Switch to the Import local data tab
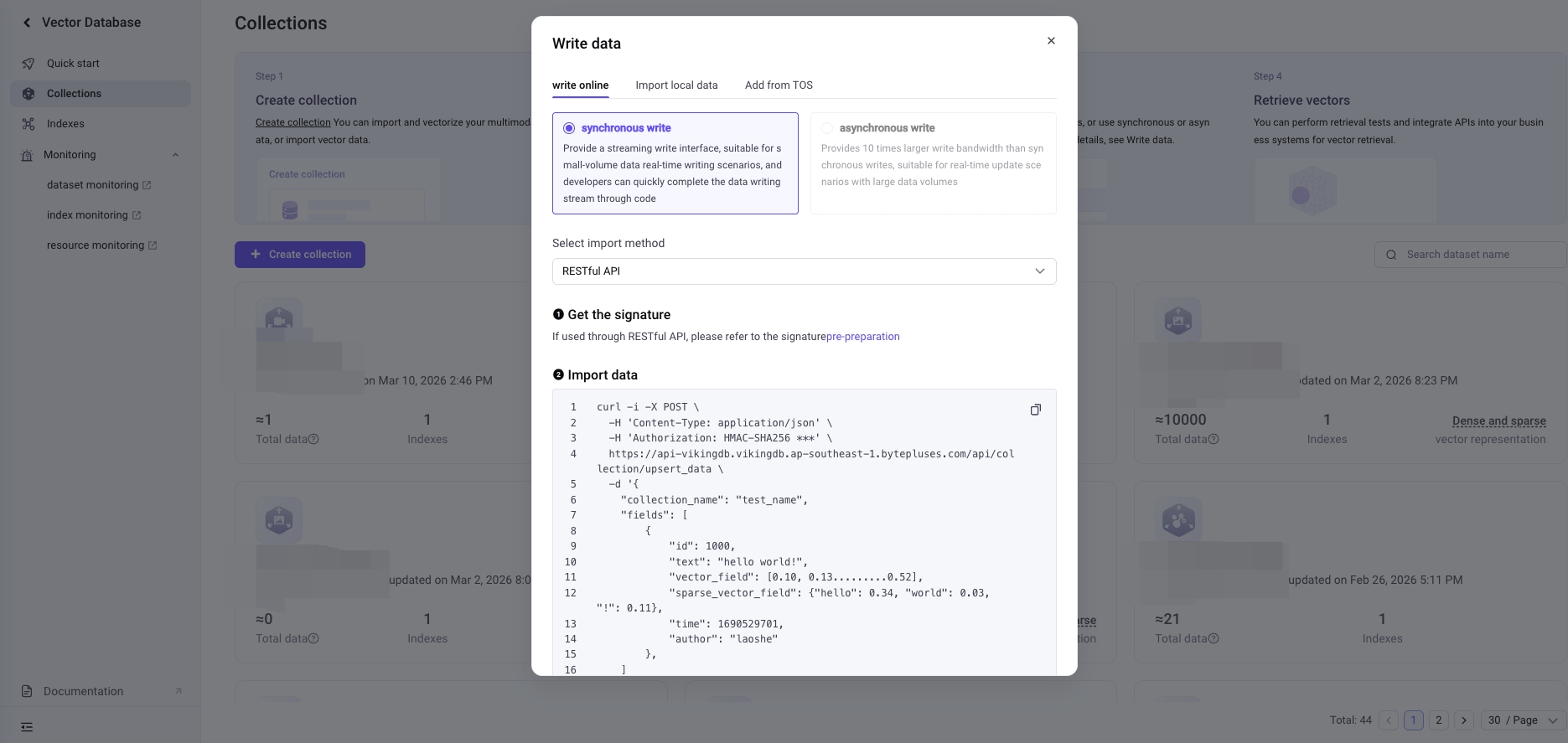 tap(676, 85)
